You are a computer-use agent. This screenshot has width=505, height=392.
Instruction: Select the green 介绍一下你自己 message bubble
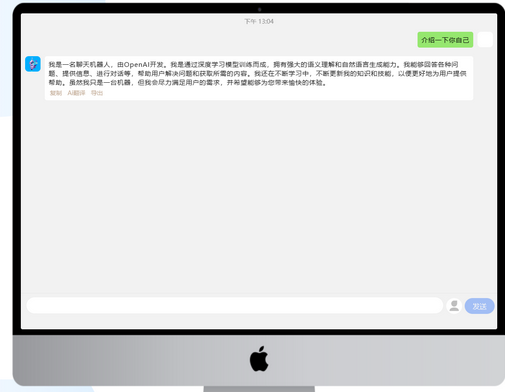445,40
